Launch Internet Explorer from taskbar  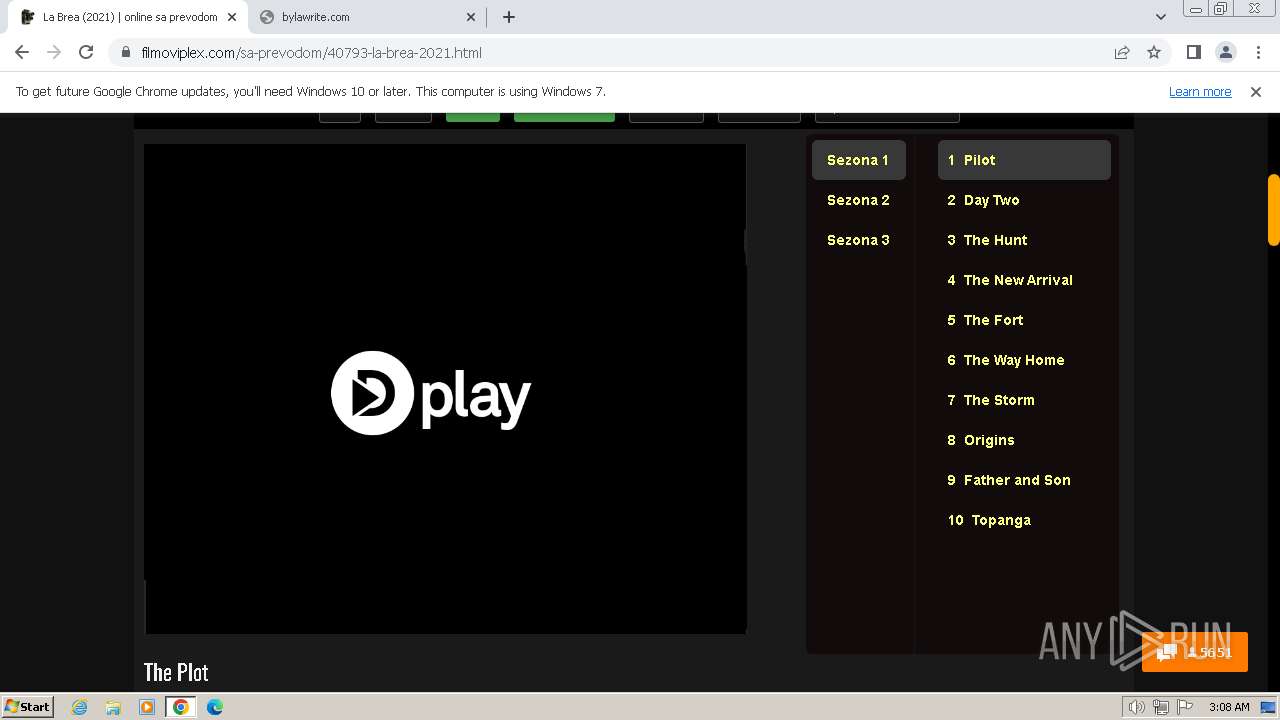(x=80, y=707)
